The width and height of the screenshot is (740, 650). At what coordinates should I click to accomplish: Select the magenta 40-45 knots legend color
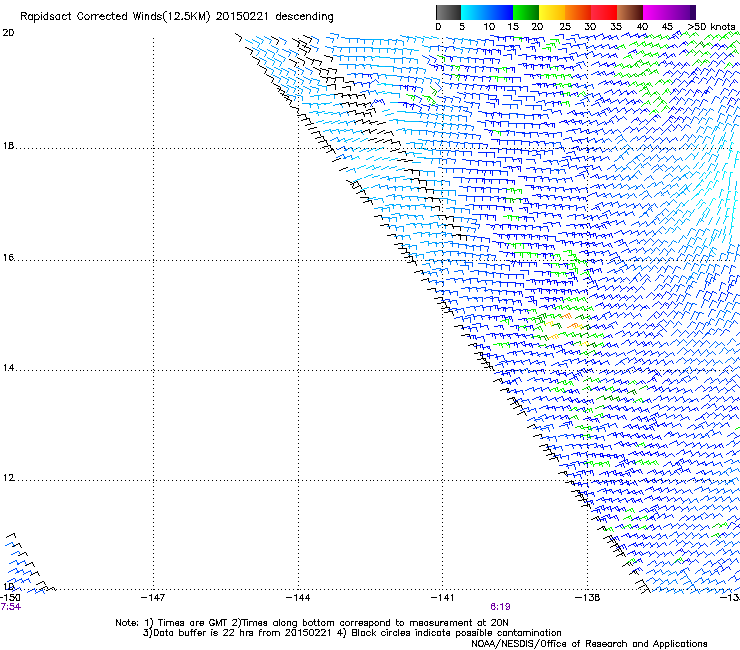[656, 12]
